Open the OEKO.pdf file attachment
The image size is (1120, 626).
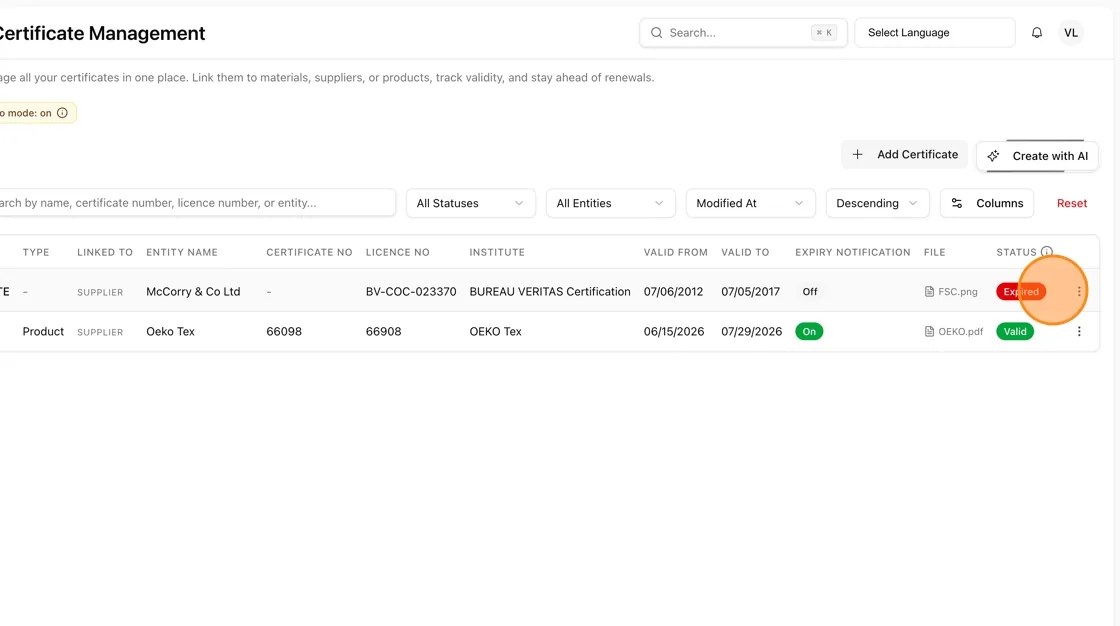point(954,332)
